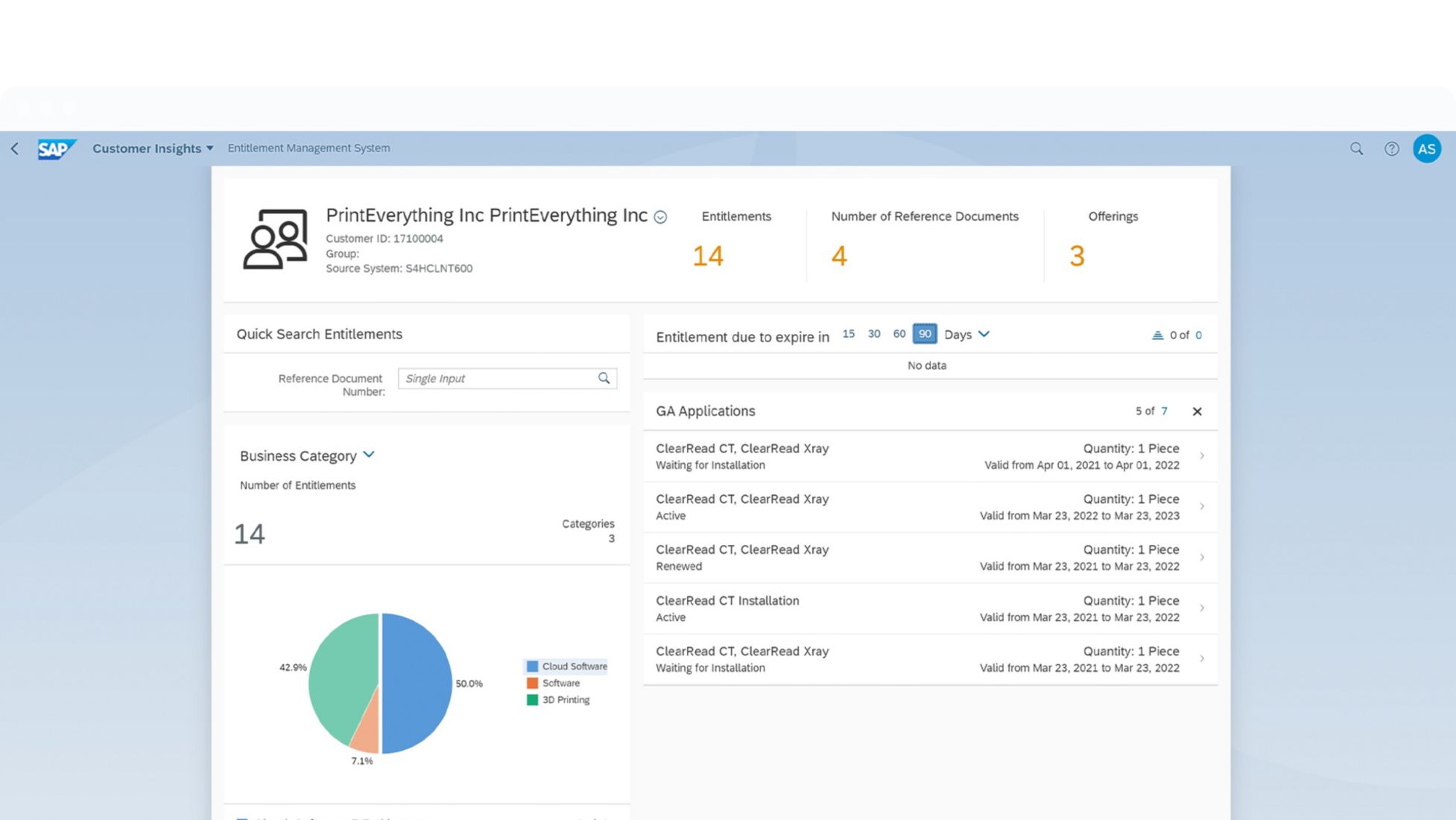Click the 7 total count link
Viewport: 1456px width, 820px height.
(x=1164, y=411)
